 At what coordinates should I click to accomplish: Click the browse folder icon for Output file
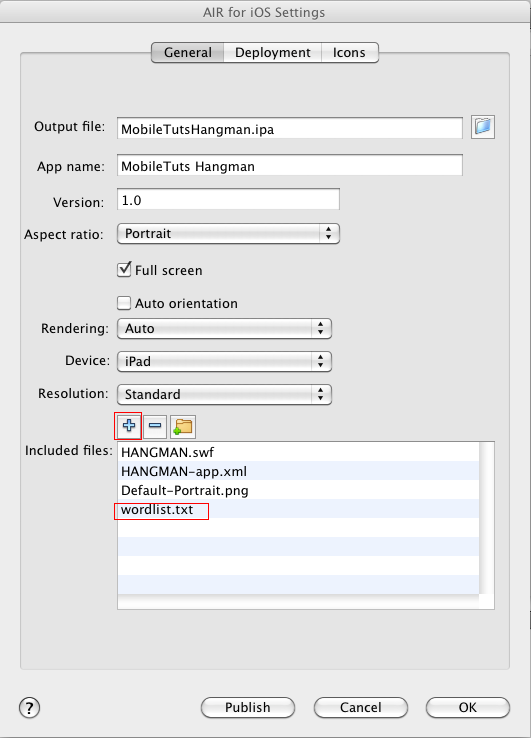tap(483, 127)
